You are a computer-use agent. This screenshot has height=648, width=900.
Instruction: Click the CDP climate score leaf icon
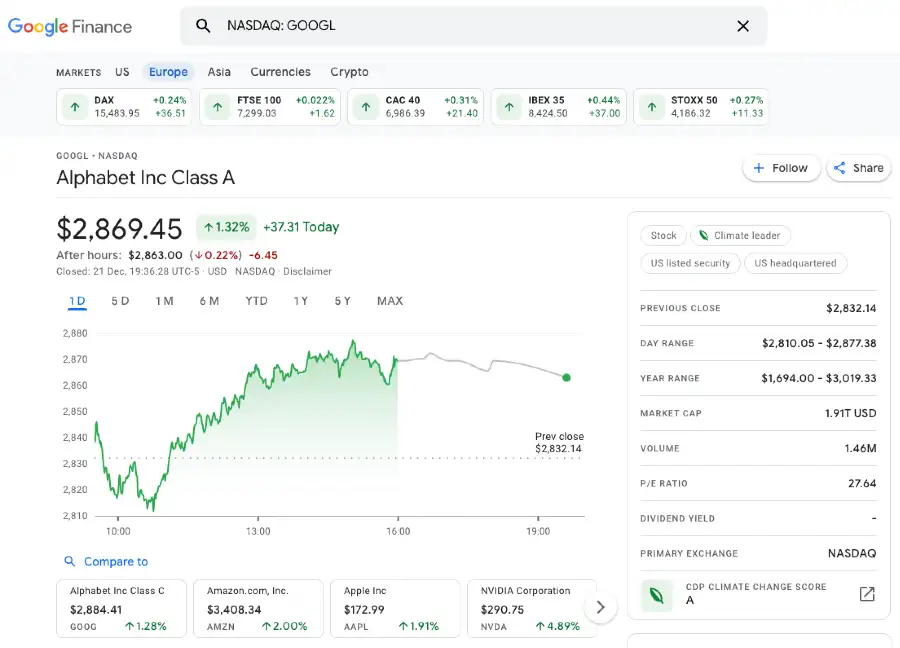click(656, 595)
